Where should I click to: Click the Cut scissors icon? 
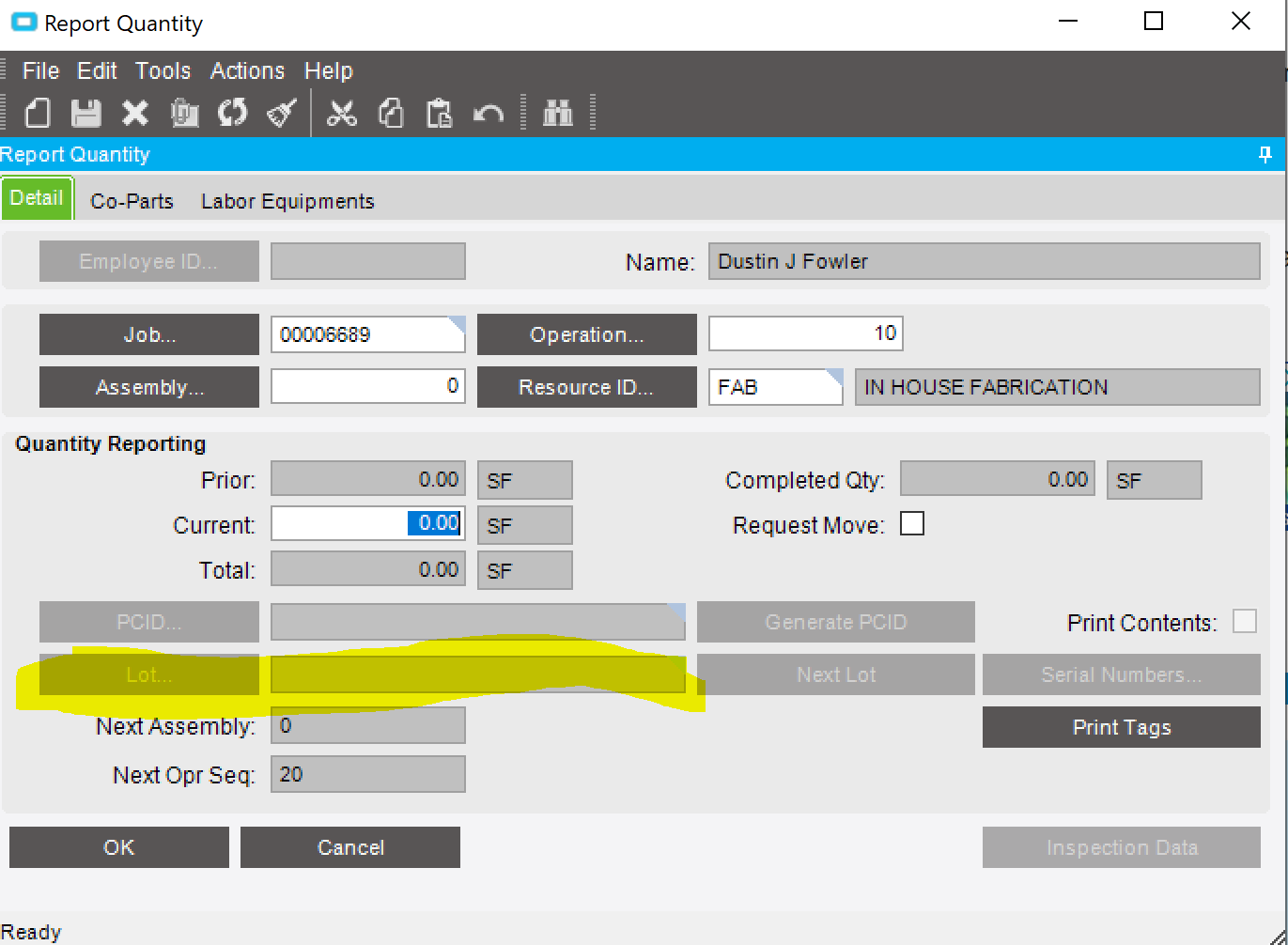(x=342, y=114)
